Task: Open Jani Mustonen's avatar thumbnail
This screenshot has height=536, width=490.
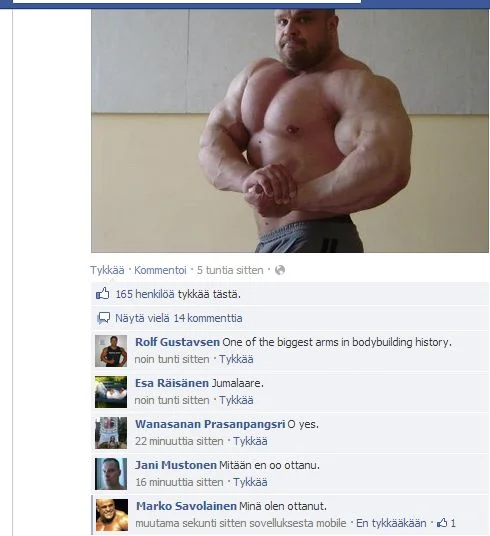Action: pos(111,474)
